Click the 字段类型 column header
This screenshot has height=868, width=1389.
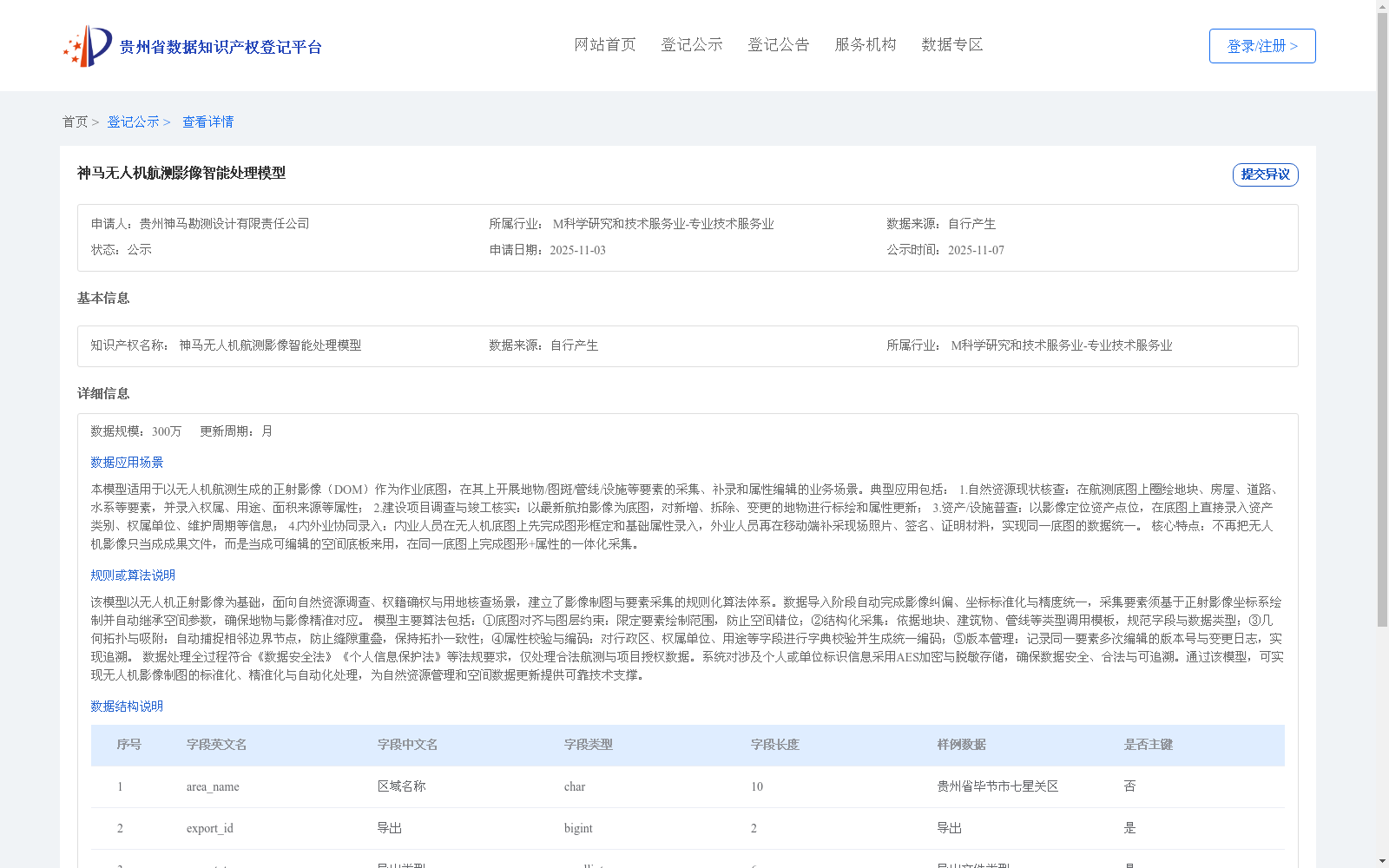[589, 745]
